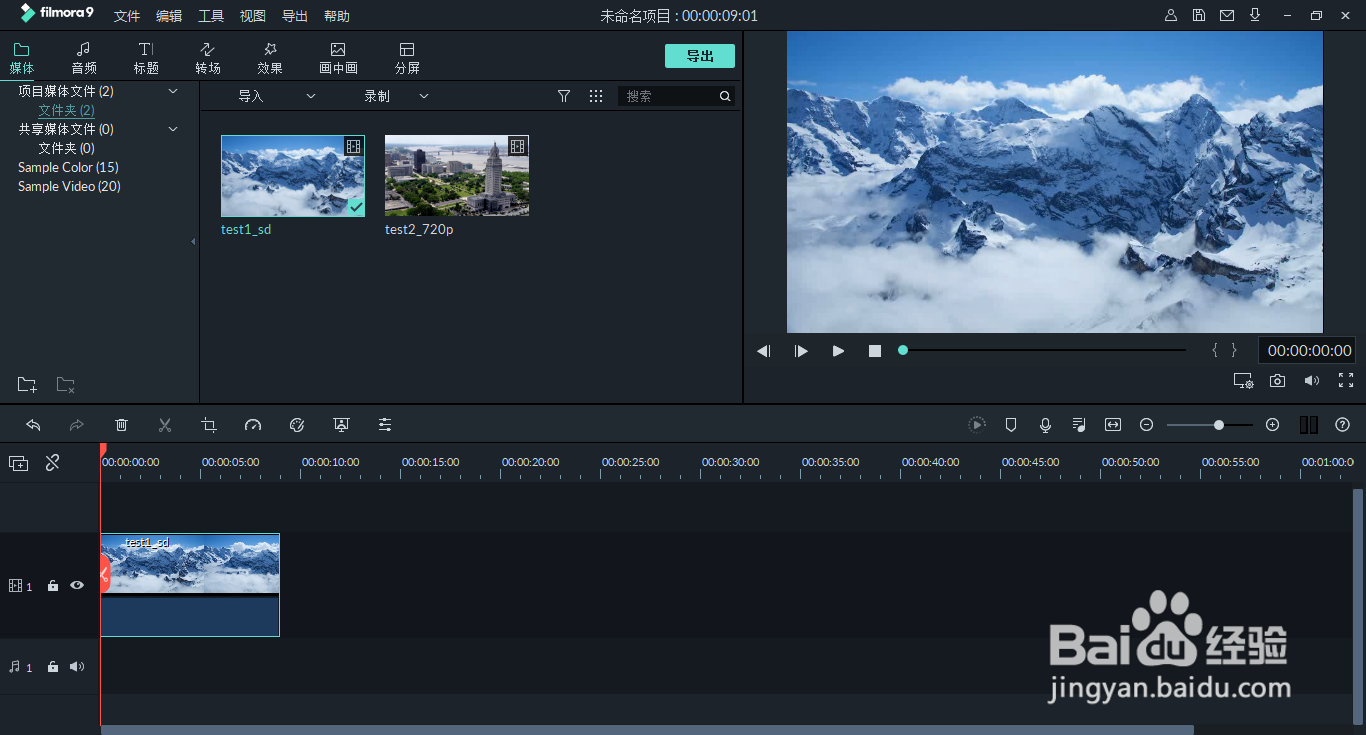Open the Audio Mixer icon
The height and width of the screenshot is (735, 1366).
pos(1079,424)
